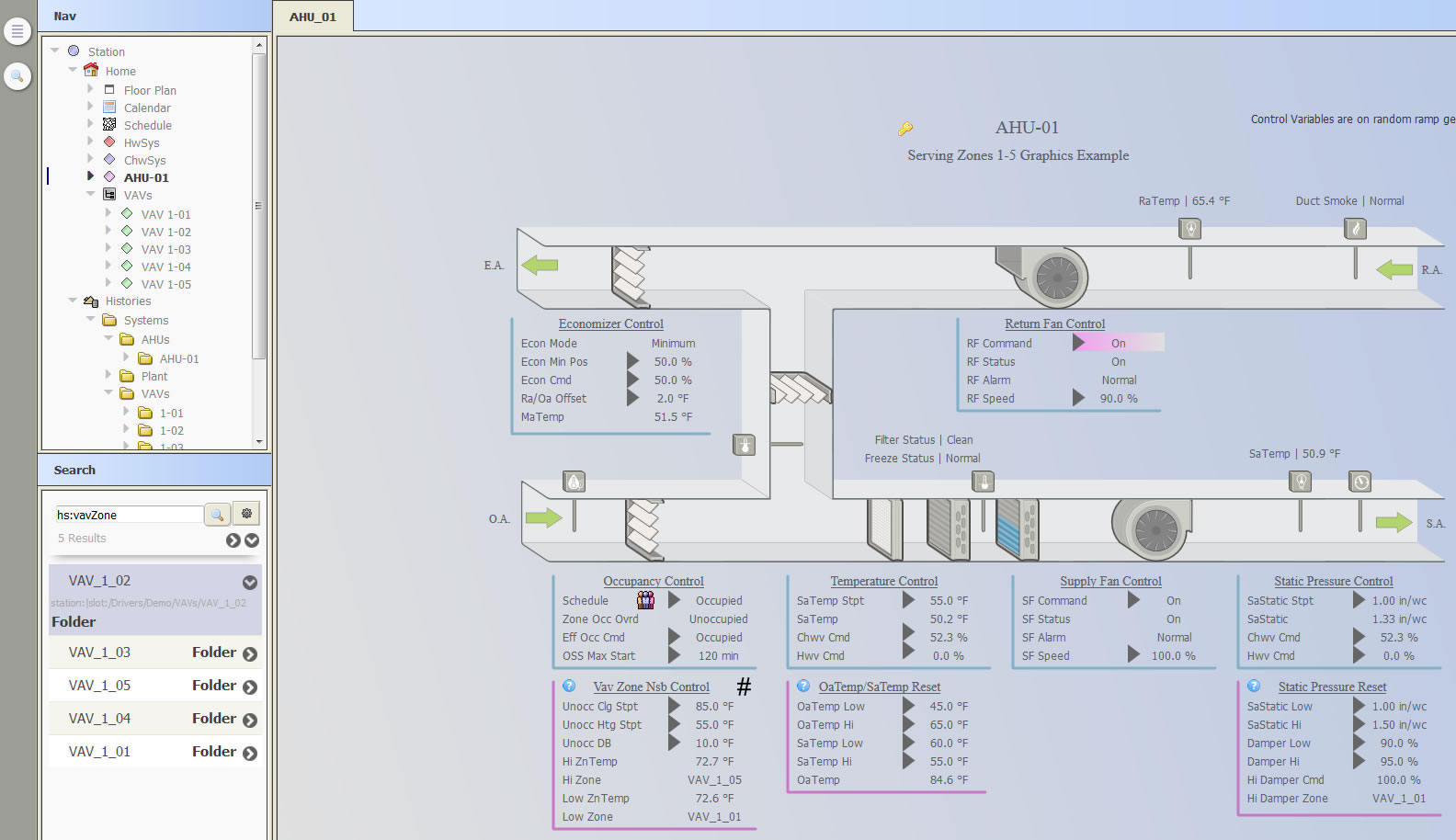This screenshot has width=1456, height=840.
Task: Collapse the Histories tree node
Action: click(x=73, y=301)
